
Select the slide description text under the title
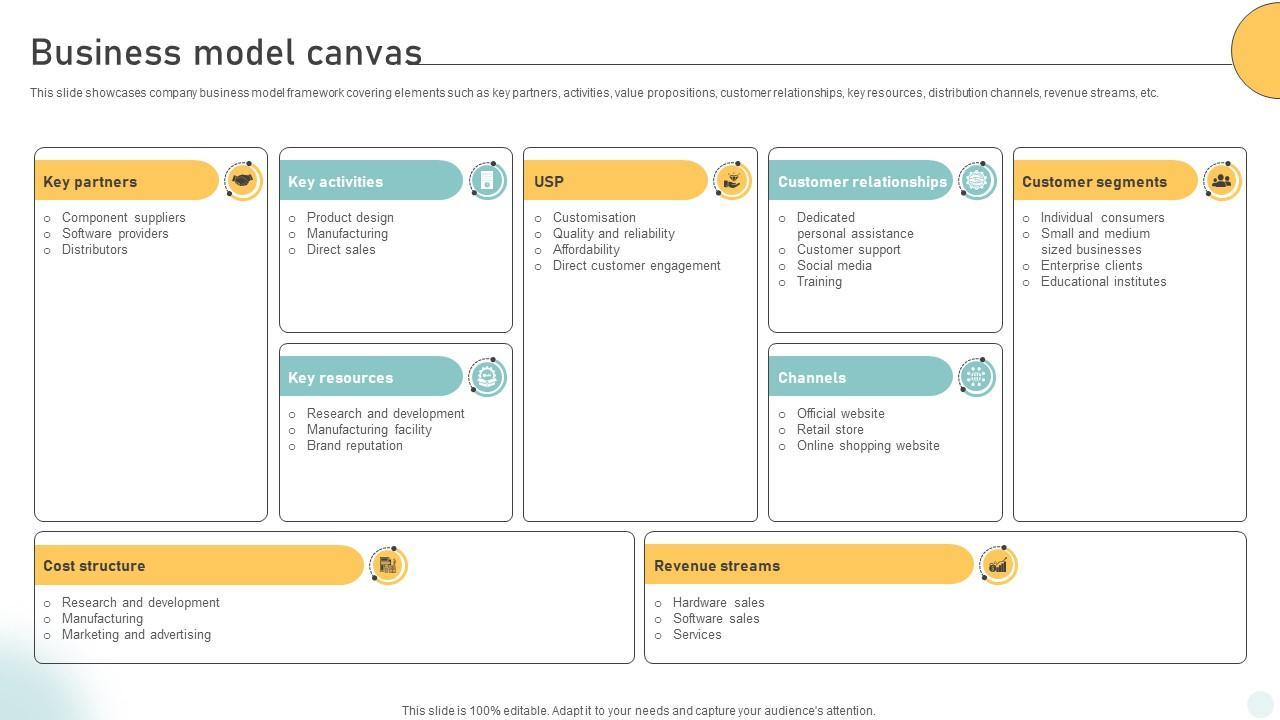tap(594, 93)
